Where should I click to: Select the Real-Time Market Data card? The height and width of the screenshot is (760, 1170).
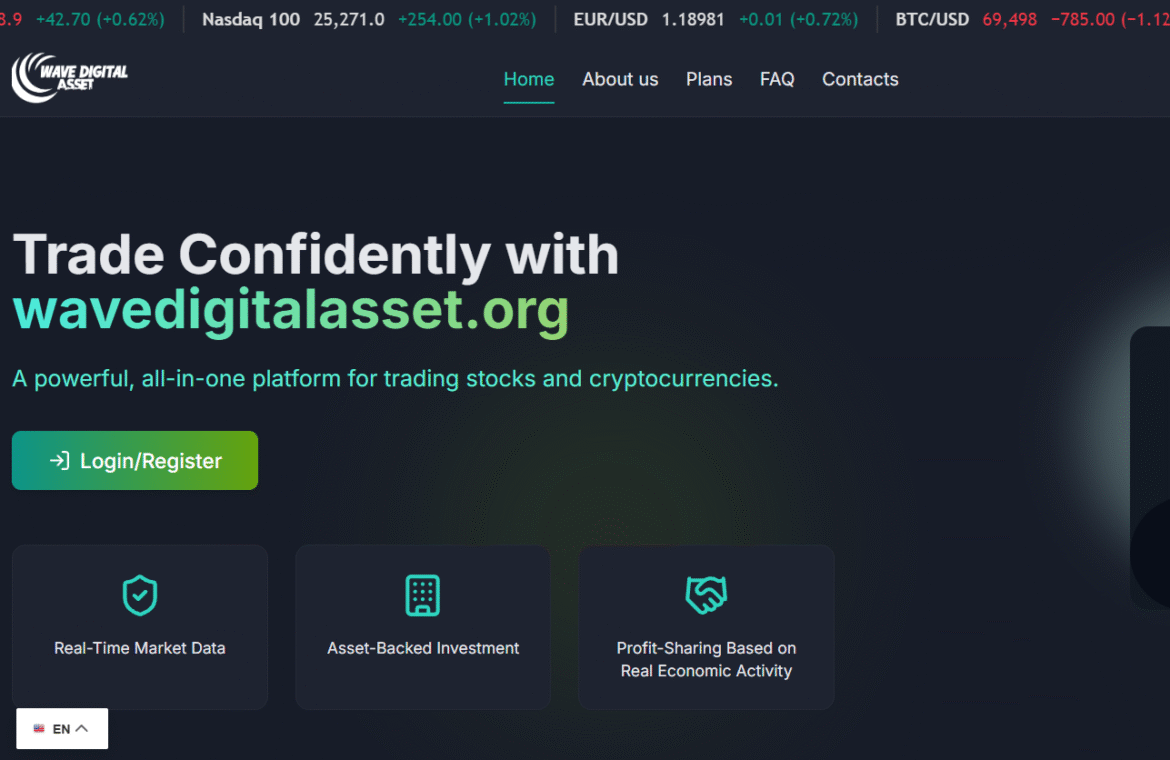[140, 626]
